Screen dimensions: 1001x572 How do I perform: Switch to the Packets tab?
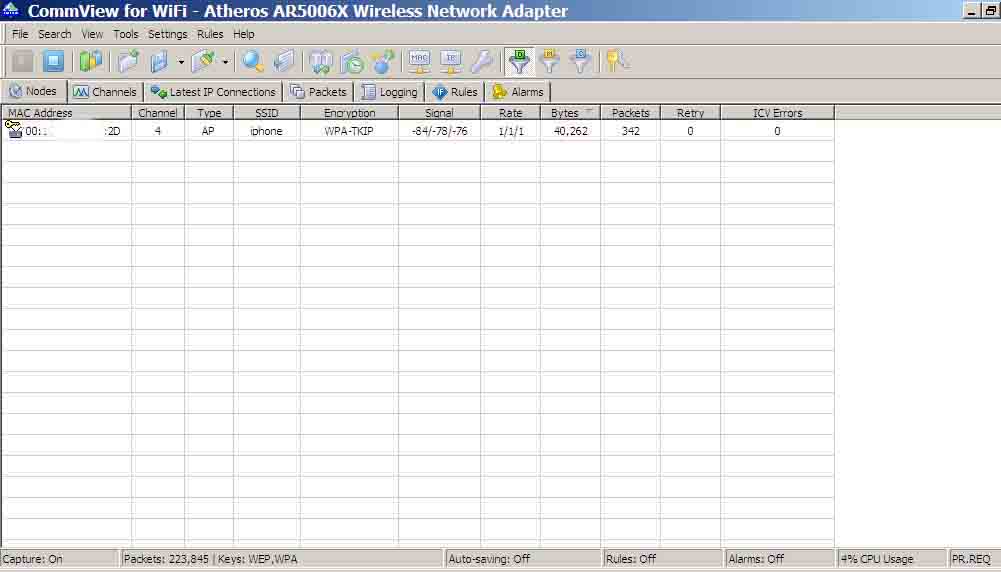(318, 92)
